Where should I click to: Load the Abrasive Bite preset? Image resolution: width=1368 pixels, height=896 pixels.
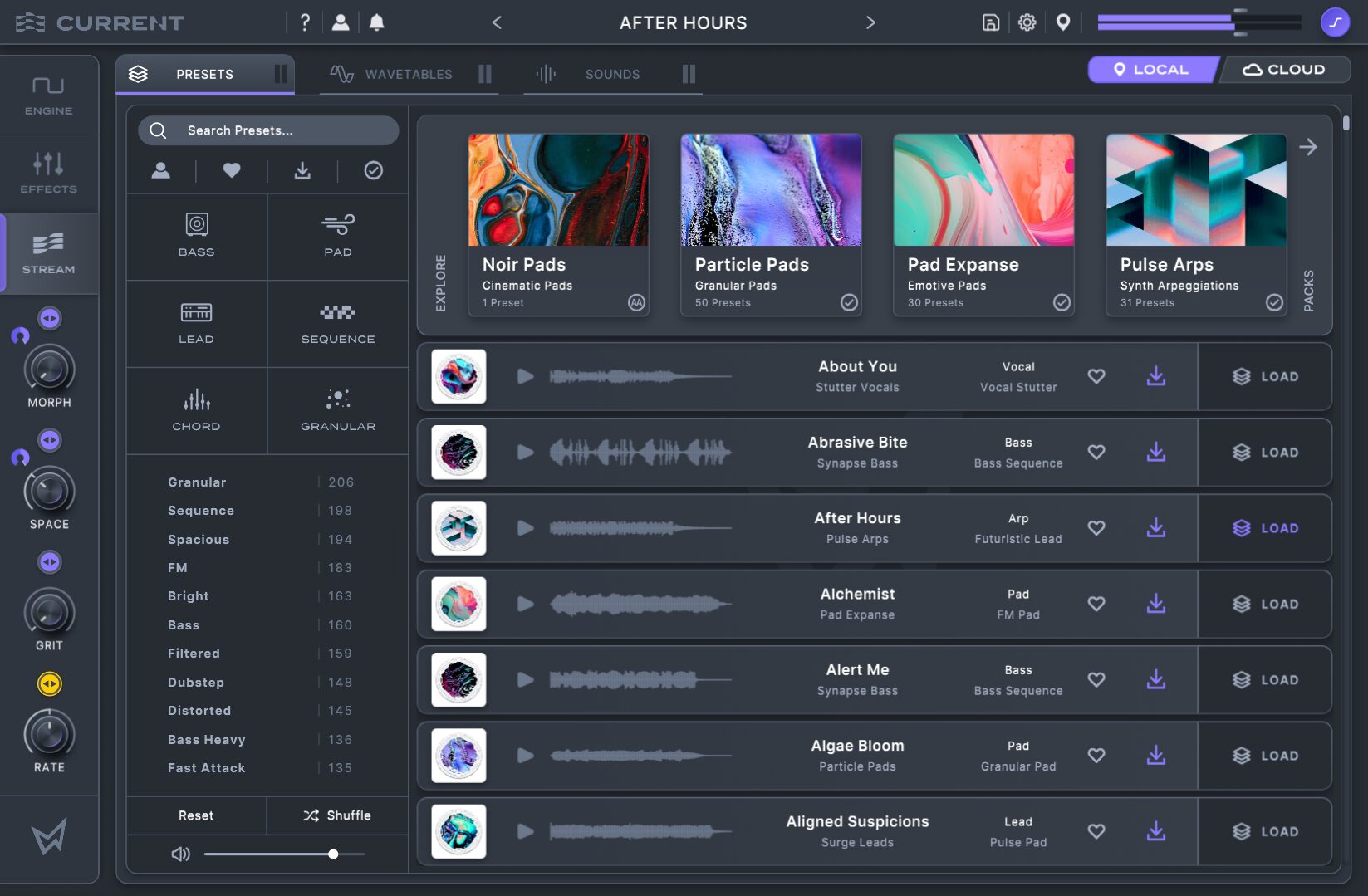[1265, 452]
